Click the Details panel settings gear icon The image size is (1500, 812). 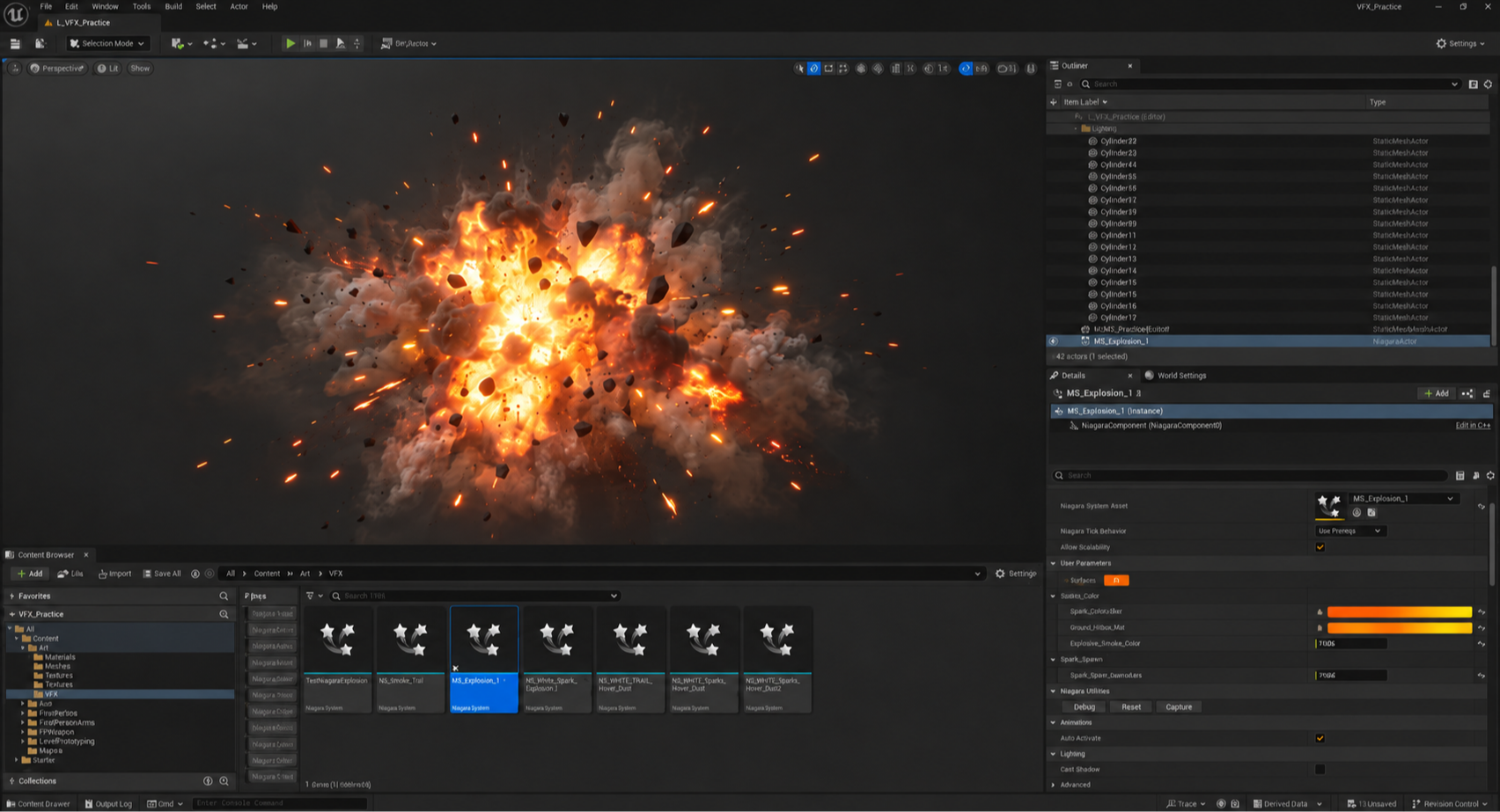coord(1490,476)
